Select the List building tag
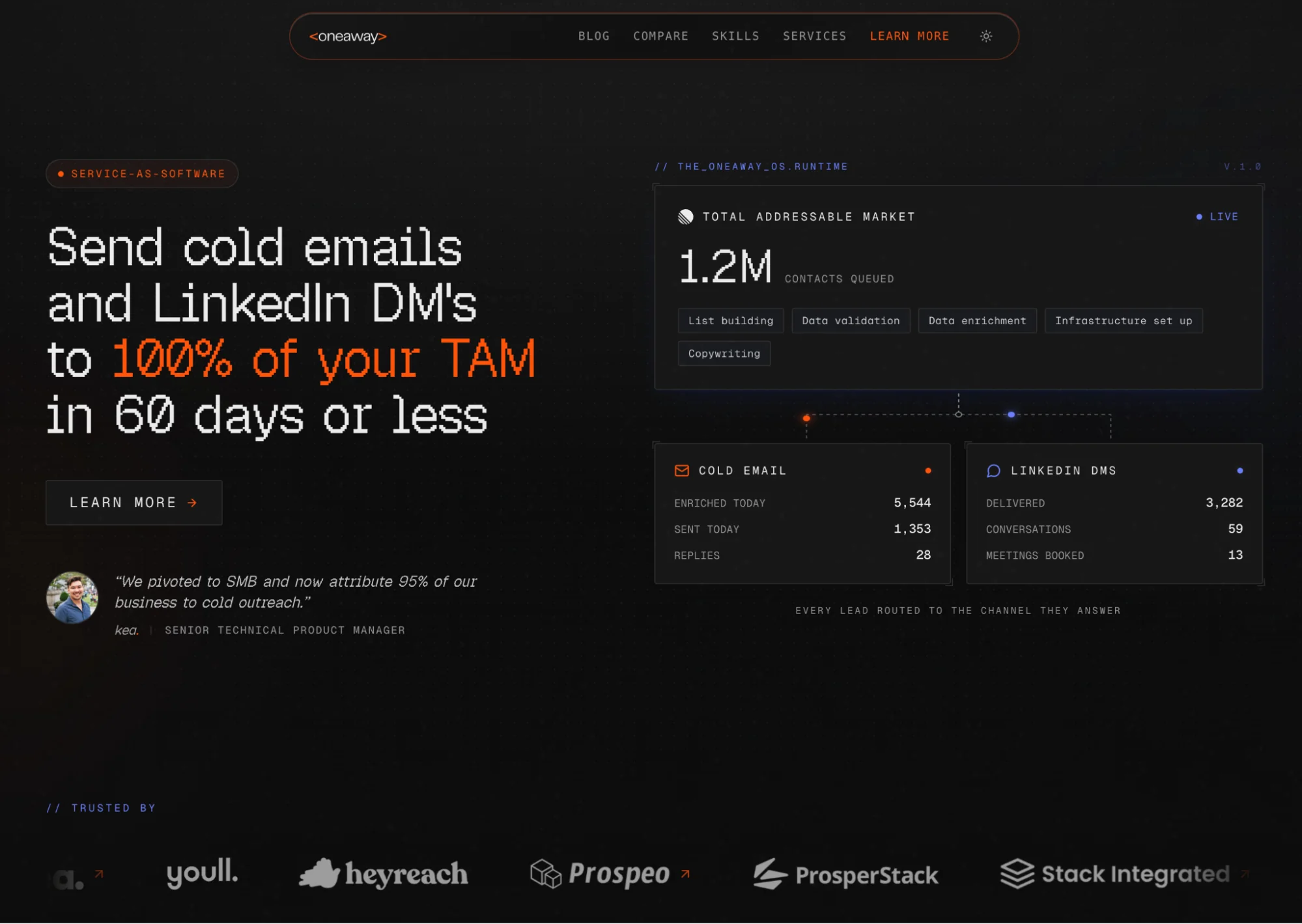Viewport: 1302px width, 924px height. 731,321
